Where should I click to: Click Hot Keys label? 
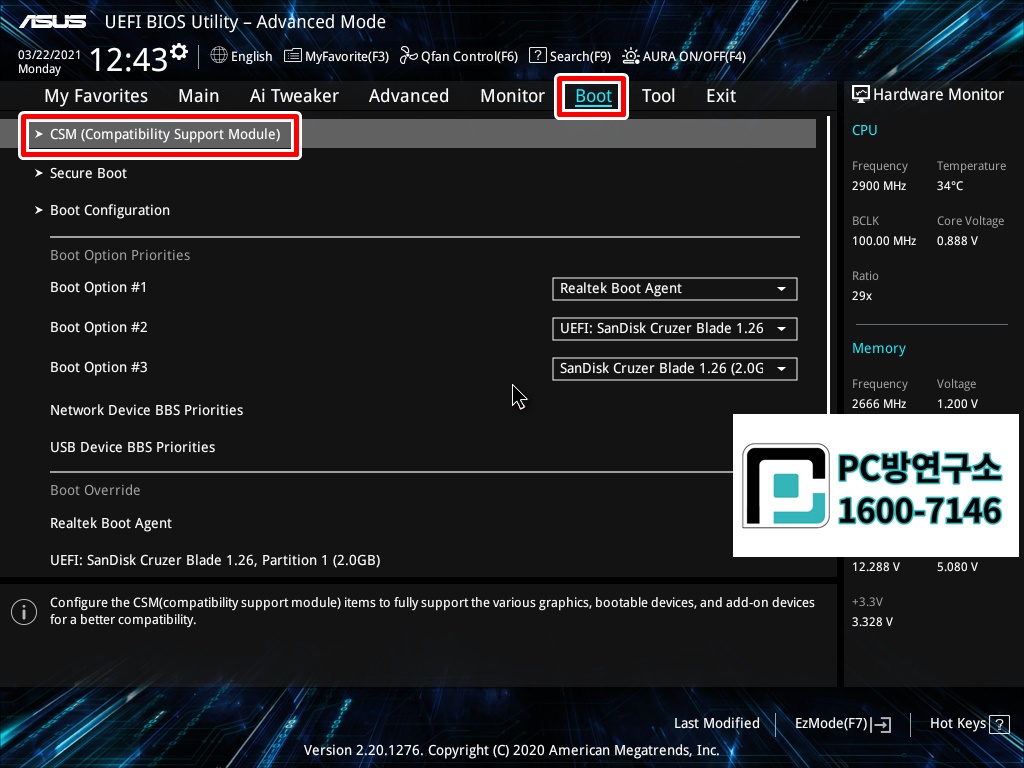(x=957, y=724)
